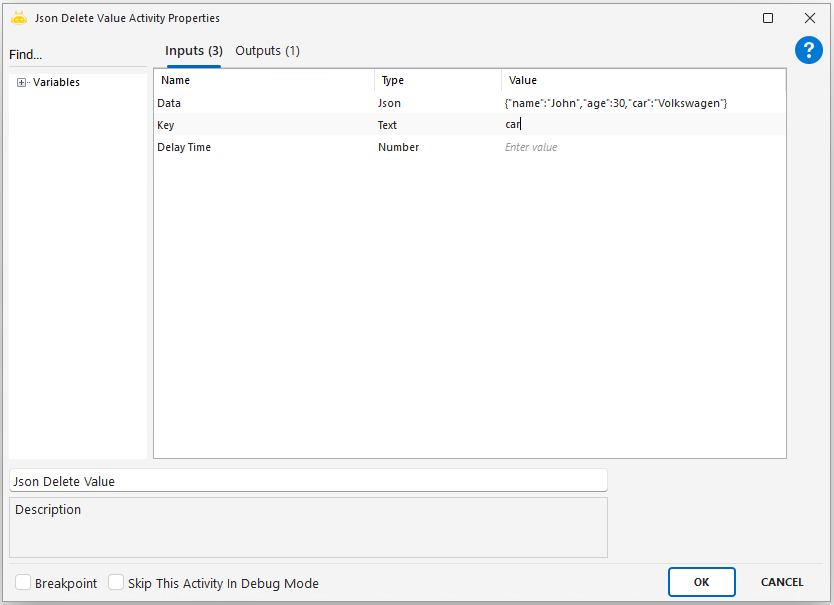Image resolution: width=834 pixels, height=605 pixels.
Task: Click the Name column header
Action: [x=264, y=80]
